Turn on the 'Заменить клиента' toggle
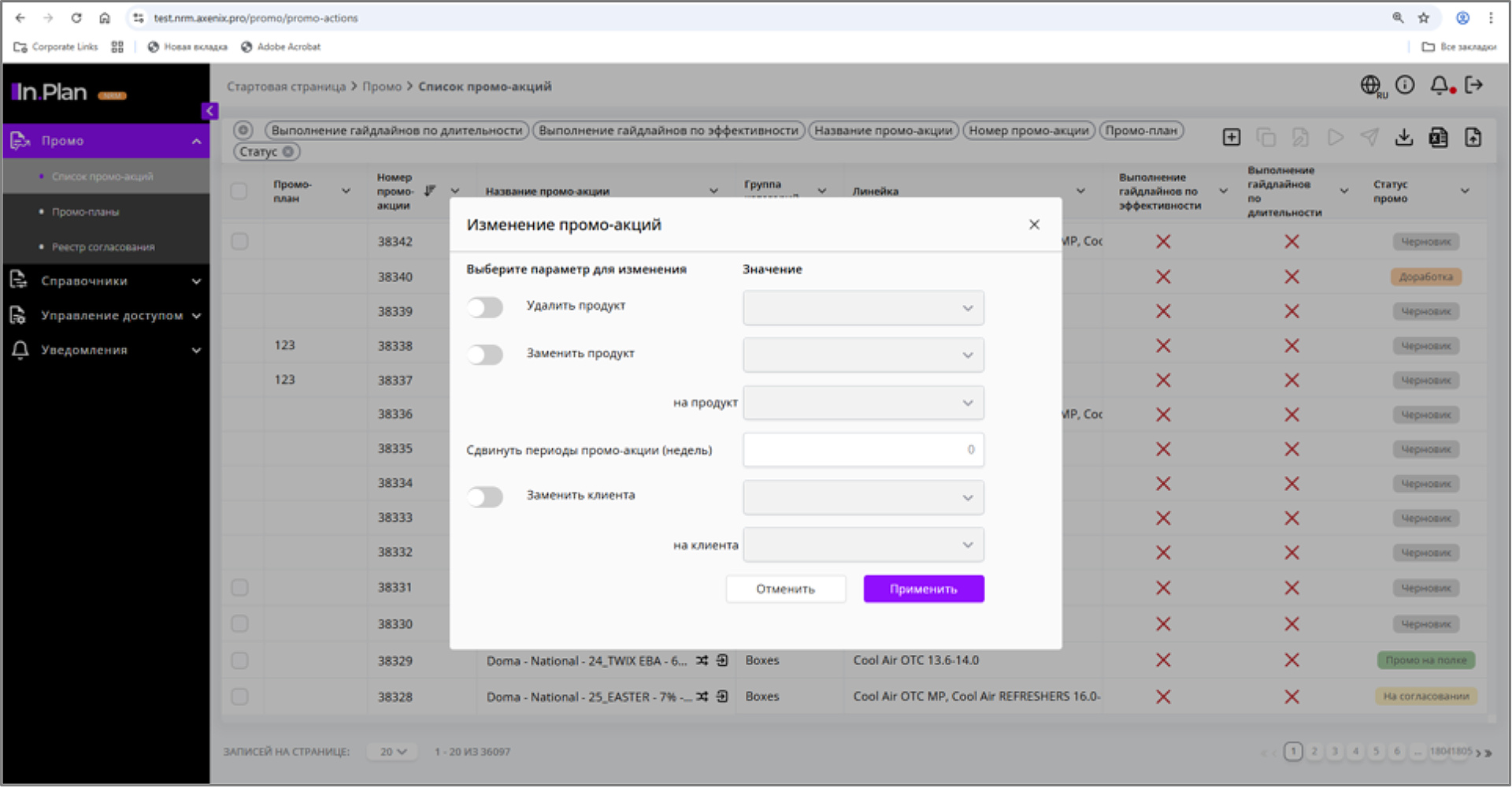This screenshot has height=788, width=1512. [x=485, y=497]
